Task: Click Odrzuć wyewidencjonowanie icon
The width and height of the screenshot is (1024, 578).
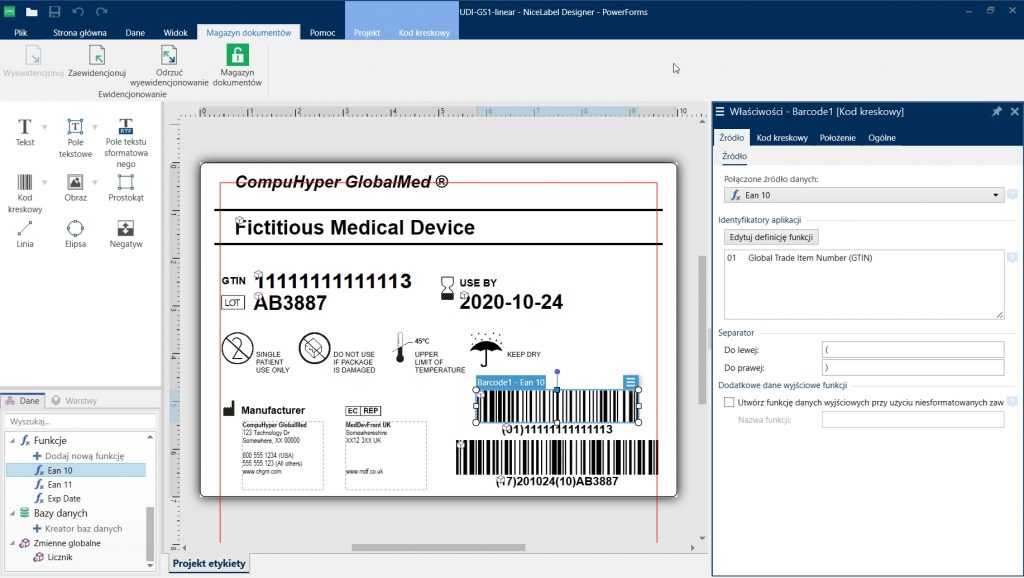Action: click(169, 56)
